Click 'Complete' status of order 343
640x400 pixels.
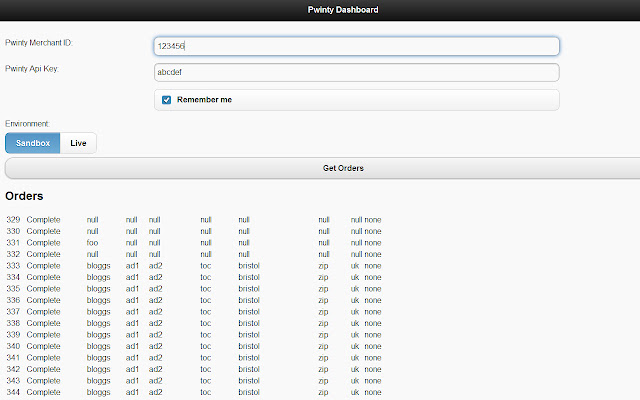[x=43, y=381]
